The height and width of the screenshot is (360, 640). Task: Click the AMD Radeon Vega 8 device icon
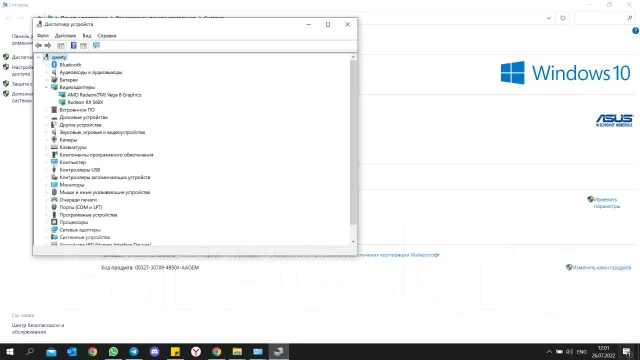click(62, 95)
